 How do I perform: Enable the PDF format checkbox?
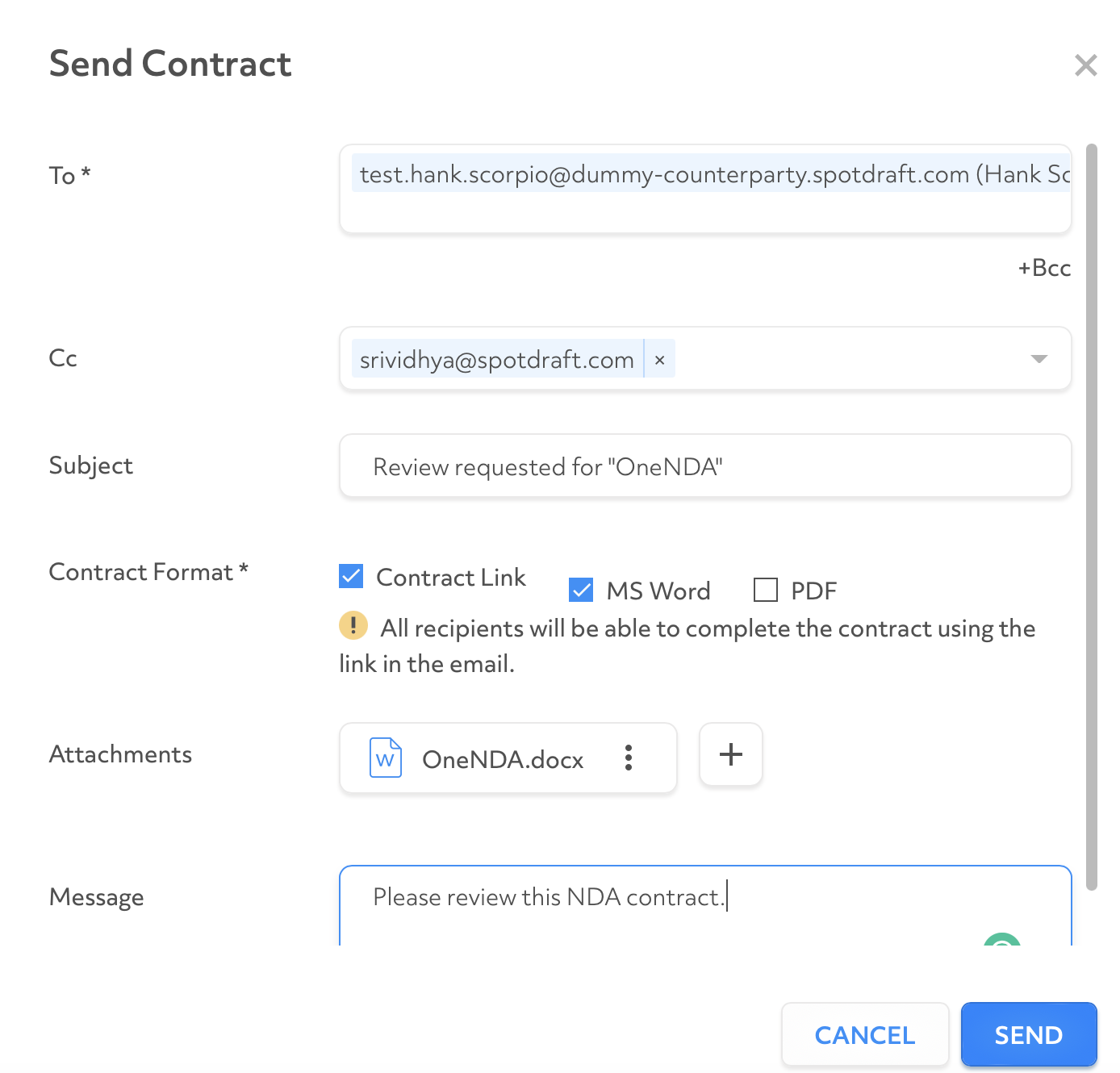(x=765, y=590)
